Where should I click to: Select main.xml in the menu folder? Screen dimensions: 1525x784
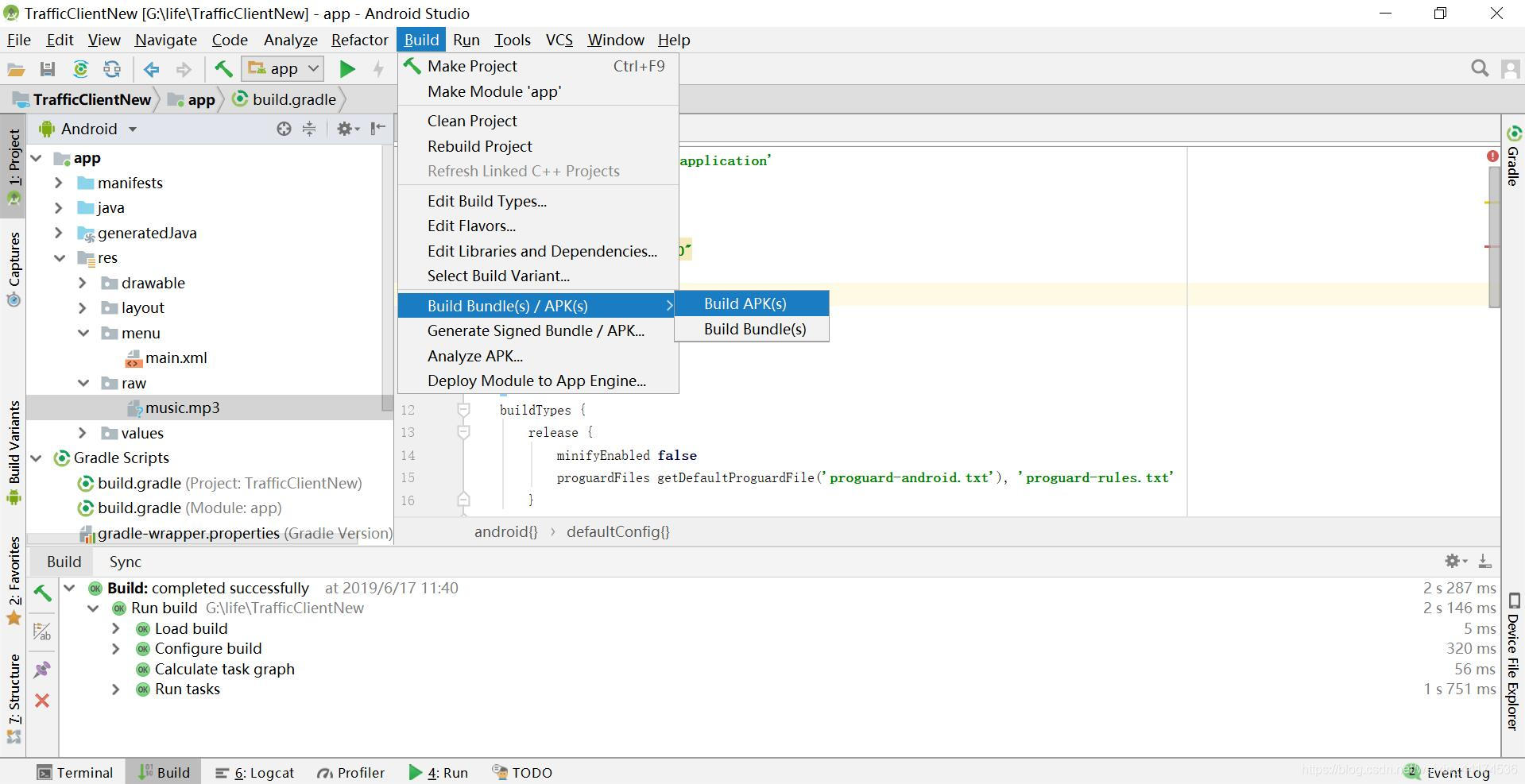pyautogui.click(x=167, y=358)
